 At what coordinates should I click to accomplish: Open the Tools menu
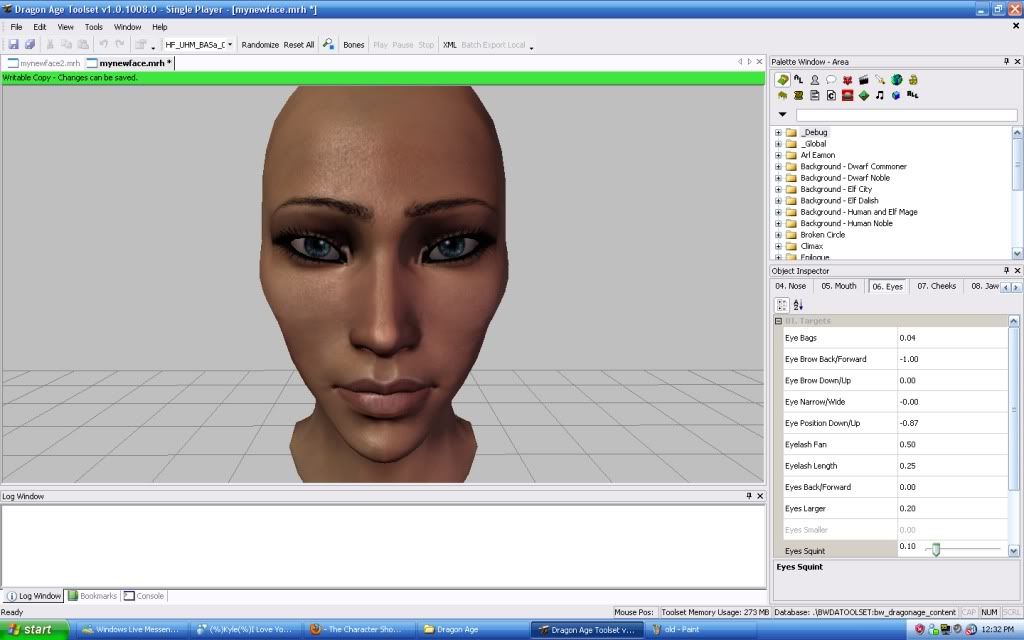pyautogui.click(x=93, y=27)
